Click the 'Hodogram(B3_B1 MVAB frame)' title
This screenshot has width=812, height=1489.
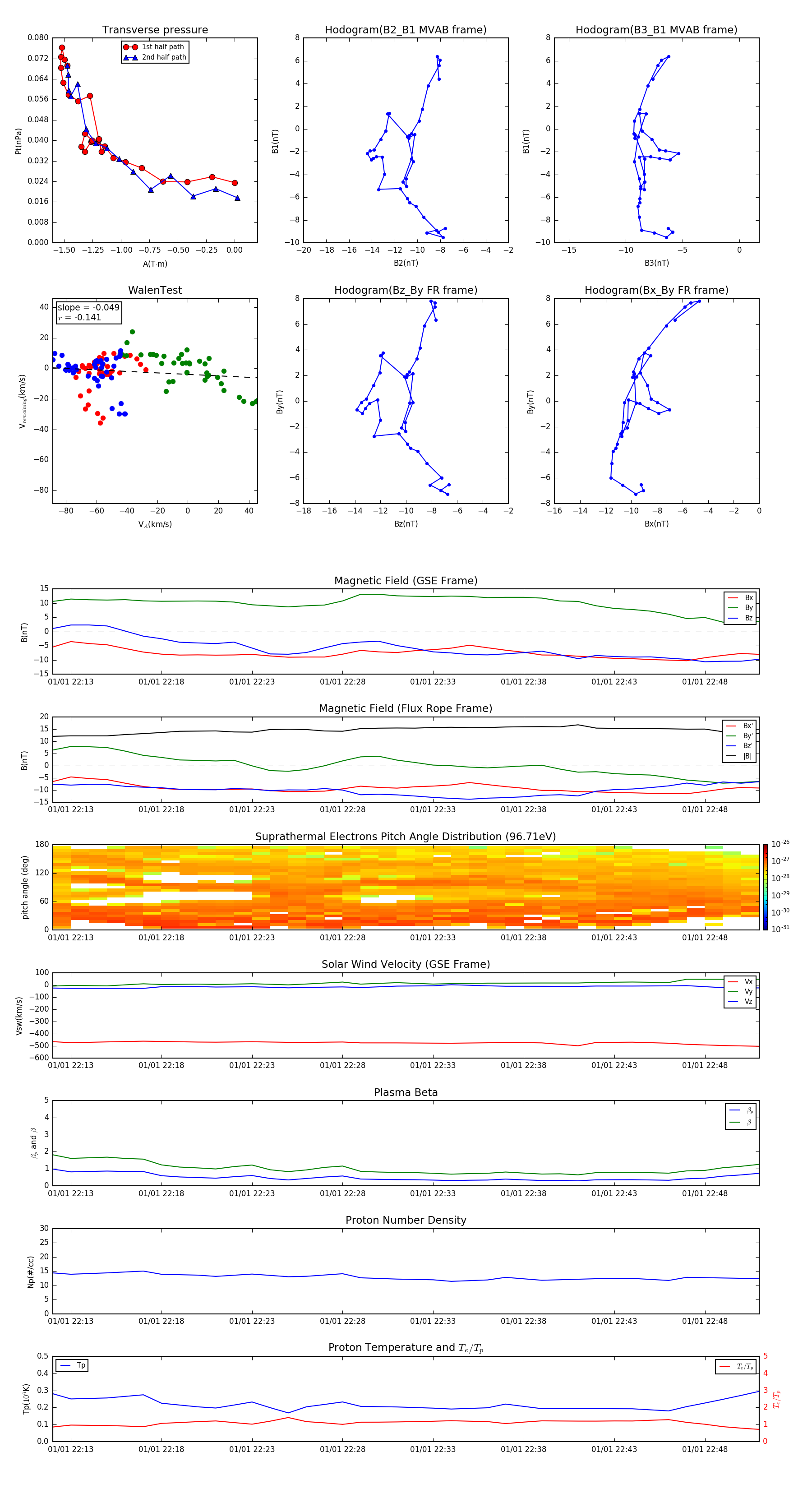(656, 29)
